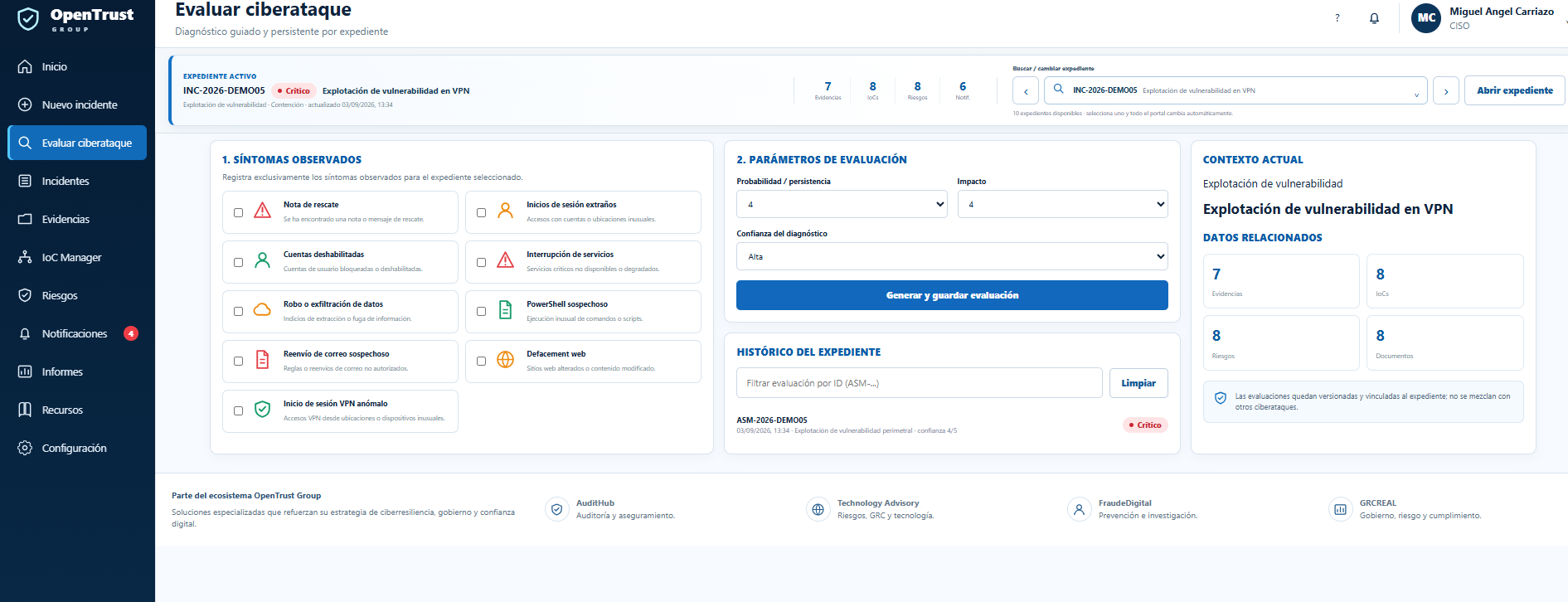Enable Inicio de sesión VPN anómalo checkbox
Image resolution: width=1568 pixels, height=602 pixels.
(x=238, y=411)
